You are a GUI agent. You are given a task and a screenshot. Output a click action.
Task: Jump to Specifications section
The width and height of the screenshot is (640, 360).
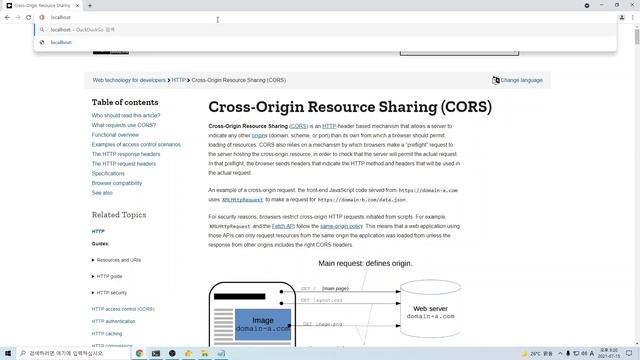[x=108, y=173]
